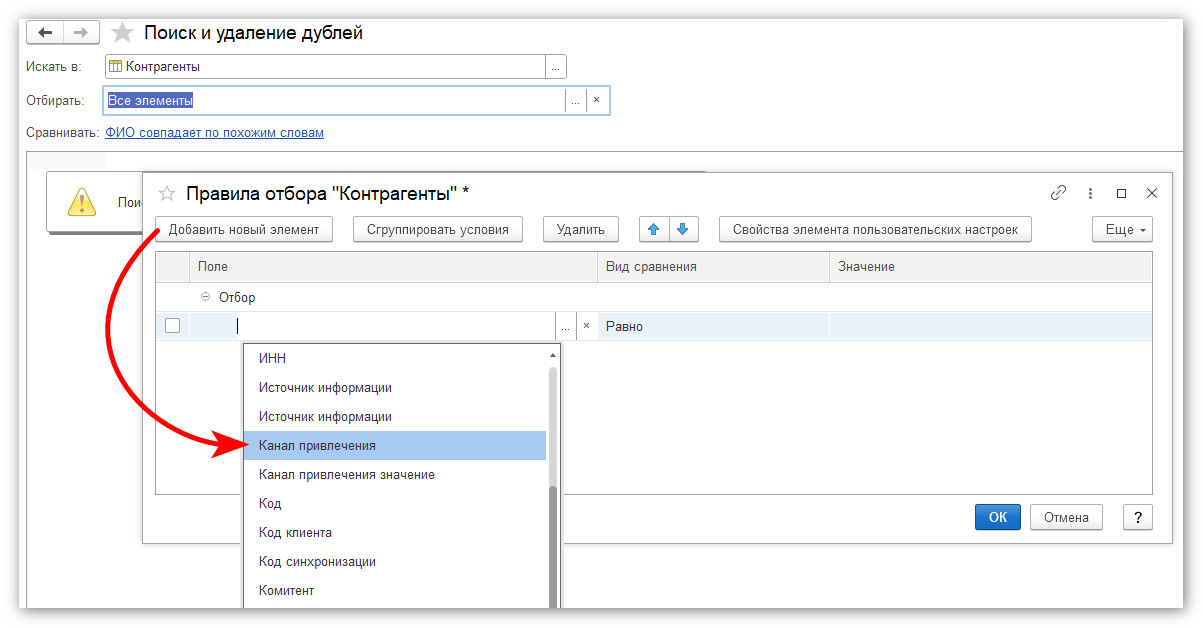Select "Код клиента" from the list
The image size is (1203, 628).
(395, 532)
